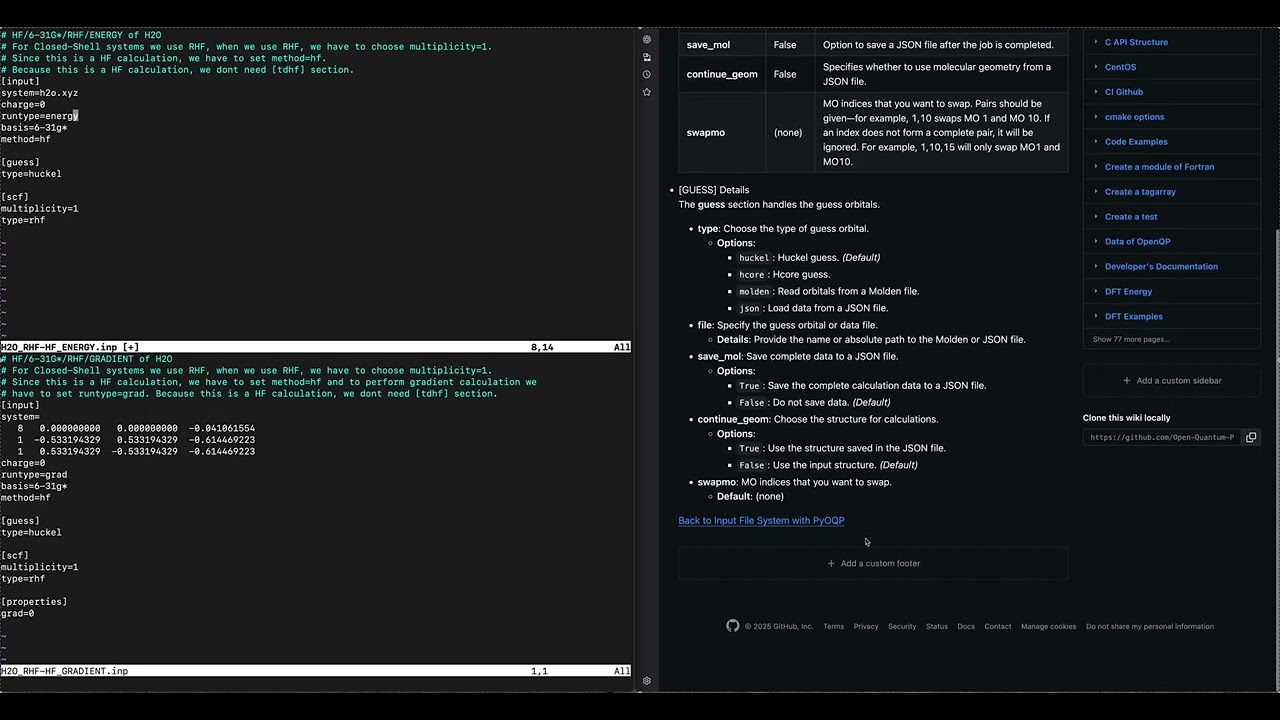The image size is (1280, 720).
Task: Click the star bookmarks icon in browser sidebar
Action: coord(647,92)
